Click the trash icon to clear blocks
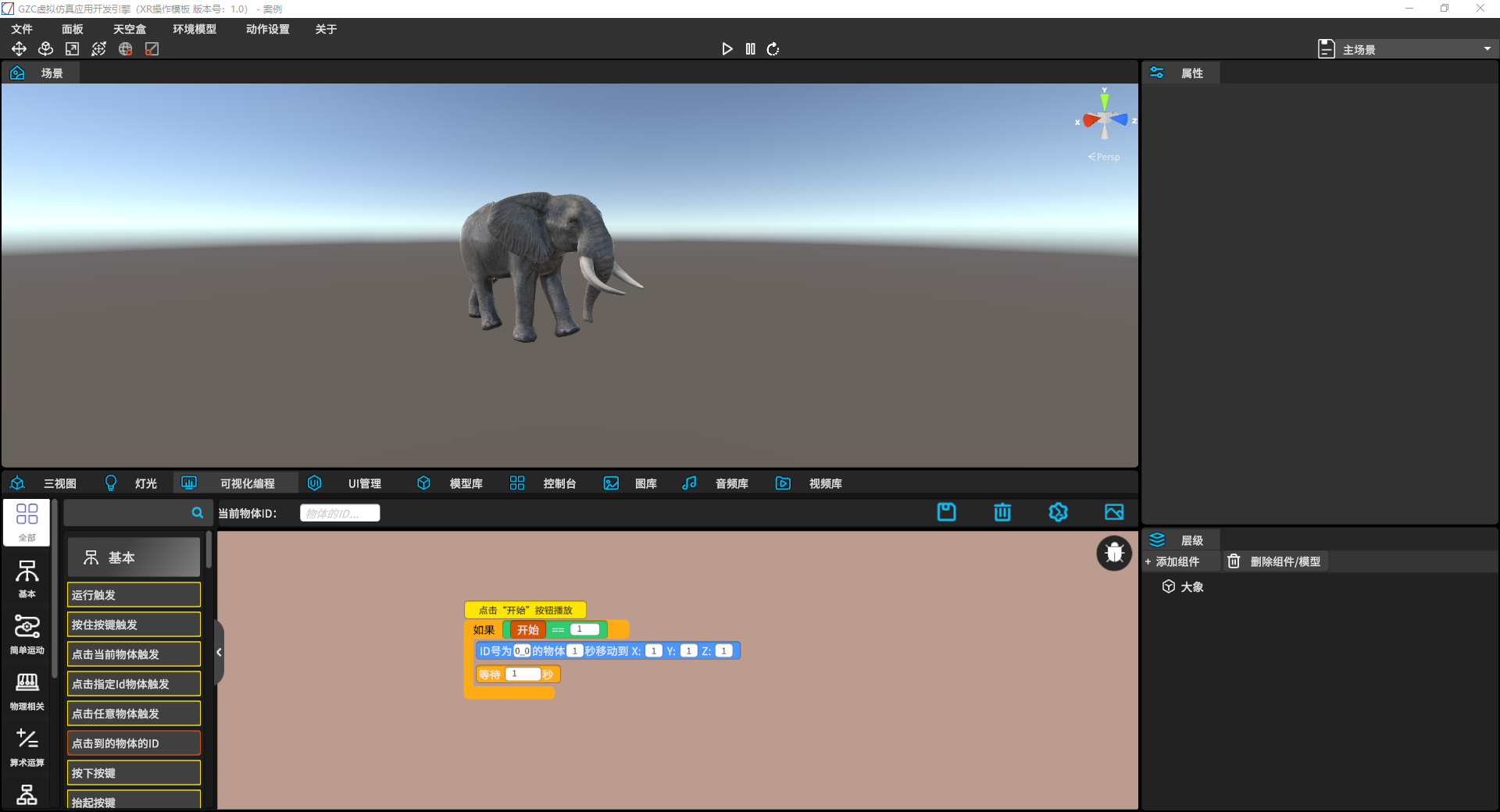This screenshot has width=1500, height=812. click(x=1002, y=512)
